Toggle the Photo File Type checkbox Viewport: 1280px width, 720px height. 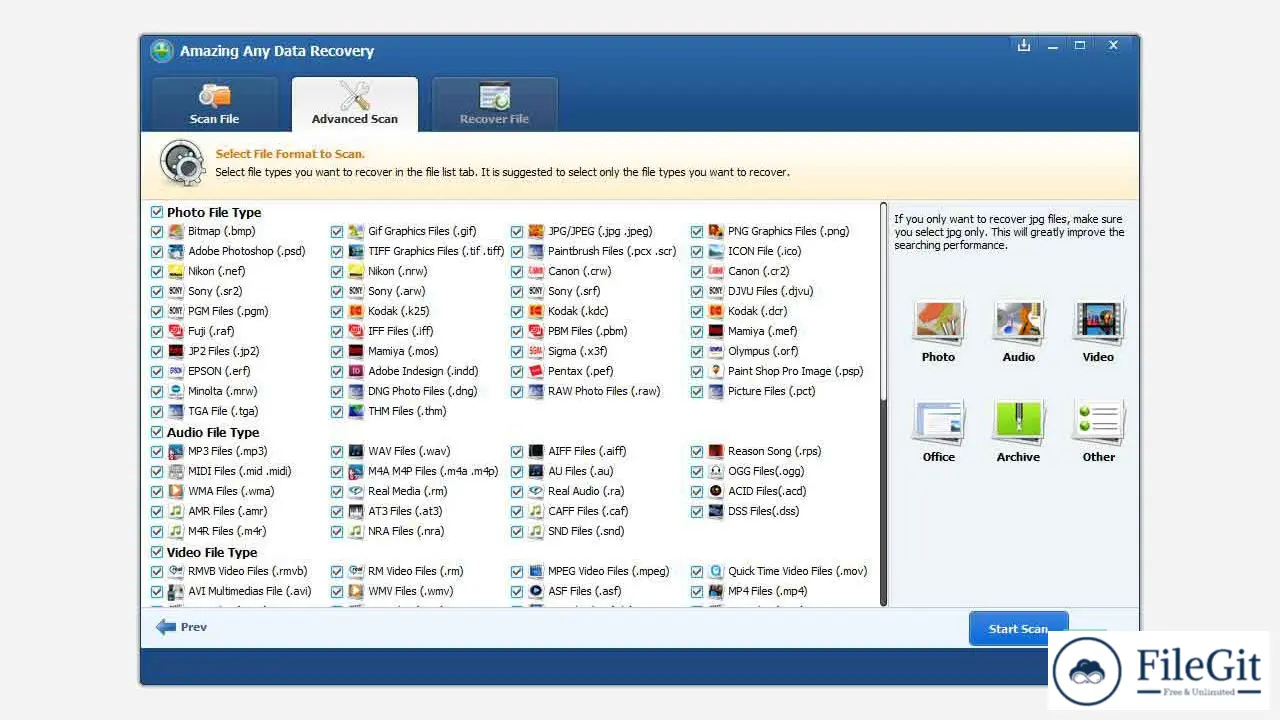[157, 212]
